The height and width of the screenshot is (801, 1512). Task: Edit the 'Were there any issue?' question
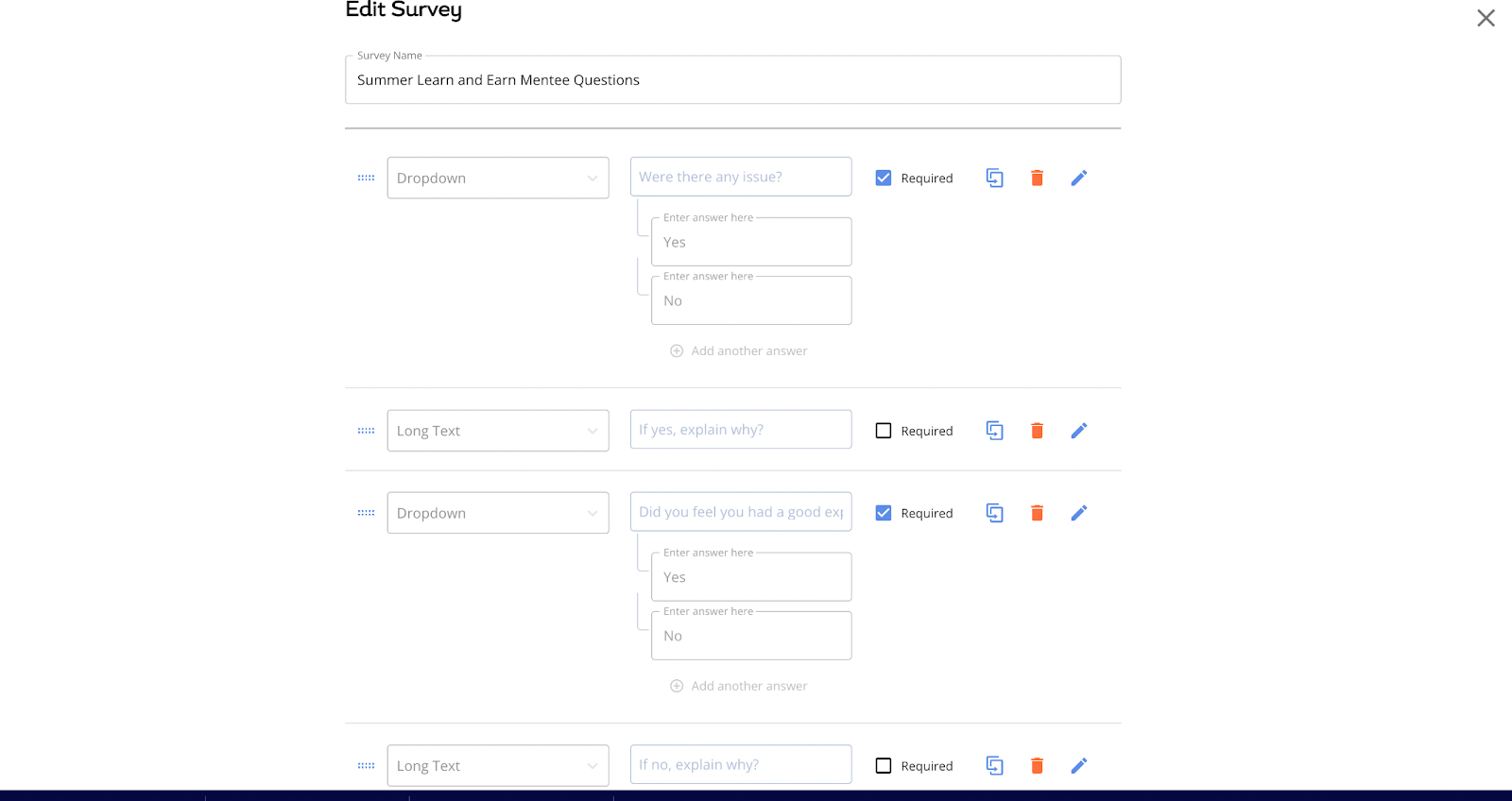pyautogui.click(x=1078, y=178)
